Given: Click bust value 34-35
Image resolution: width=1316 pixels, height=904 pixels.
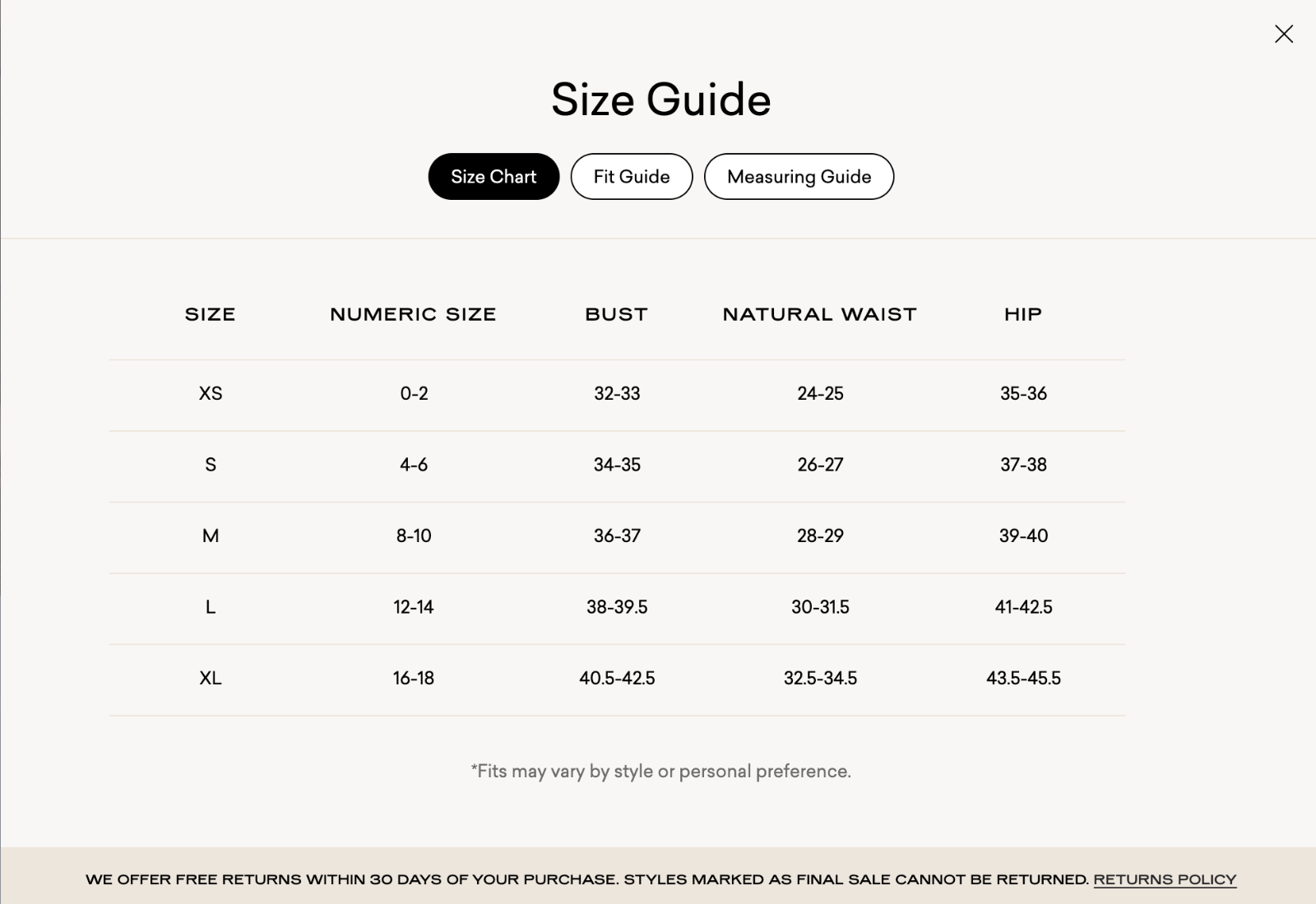Looking at the screenshot, I should pyautogui.click(x=617, y=465).
